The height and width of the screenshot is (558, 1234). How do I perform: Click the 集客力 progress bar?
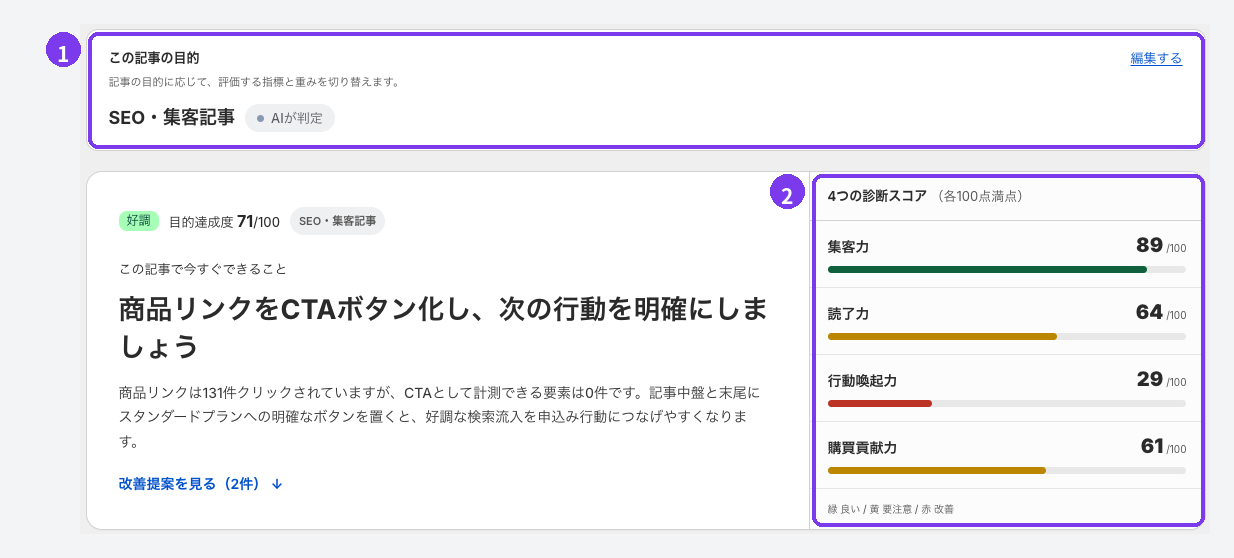tap(1007, 269)
